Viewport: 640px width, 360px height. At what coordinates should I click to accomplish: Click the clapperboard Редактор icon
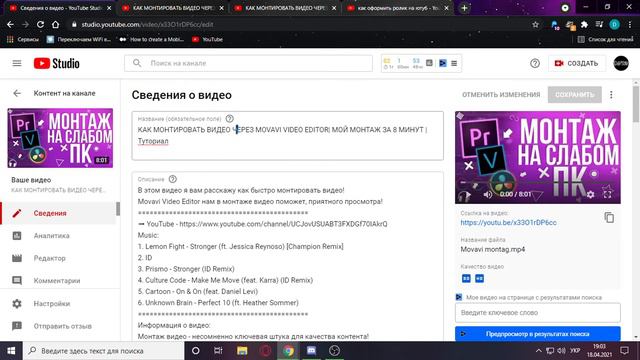tap(17, 258)
